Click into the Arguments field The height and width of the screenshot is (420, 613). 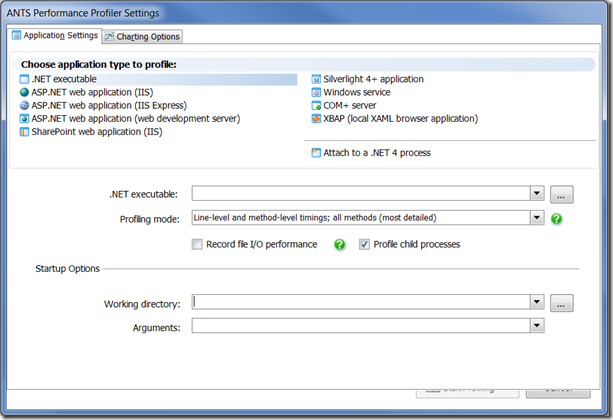[361, 325]
